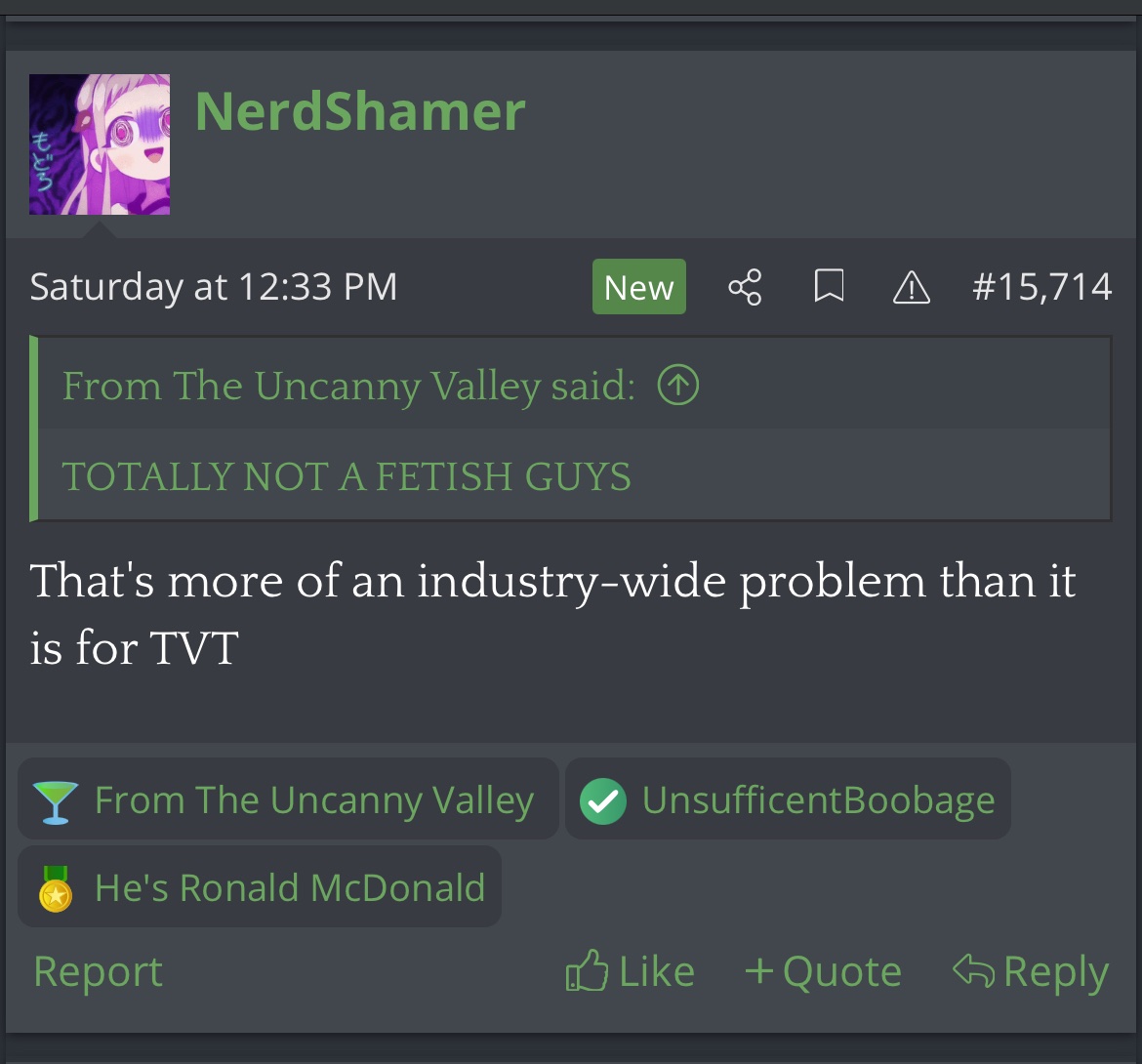Click the gold medal reaction icon
The width and height of the screenshot is (1142, 1064).
pos(56,888)
